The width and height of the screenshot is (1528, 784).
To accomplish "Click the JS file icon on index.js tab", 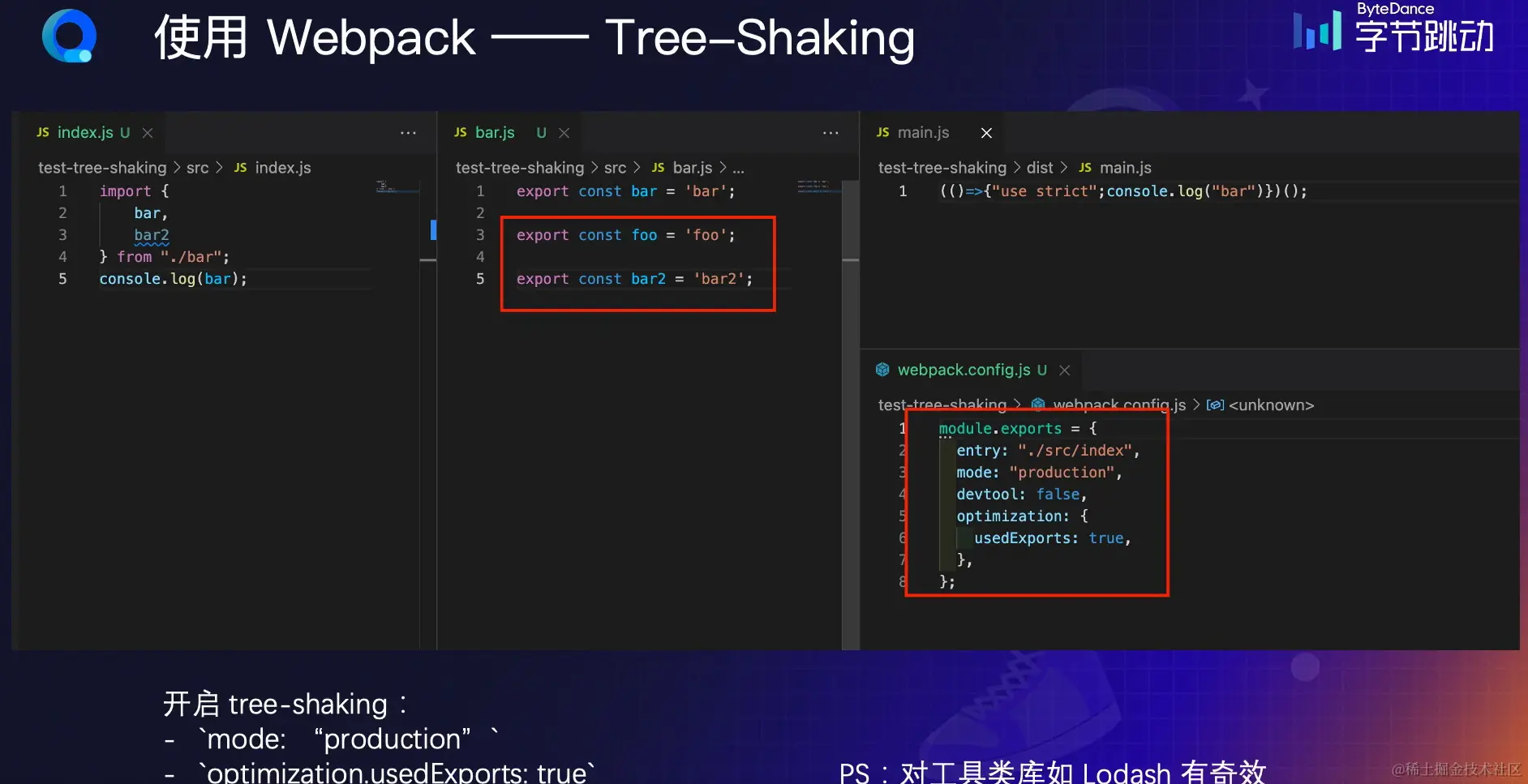I will (43, 132).
